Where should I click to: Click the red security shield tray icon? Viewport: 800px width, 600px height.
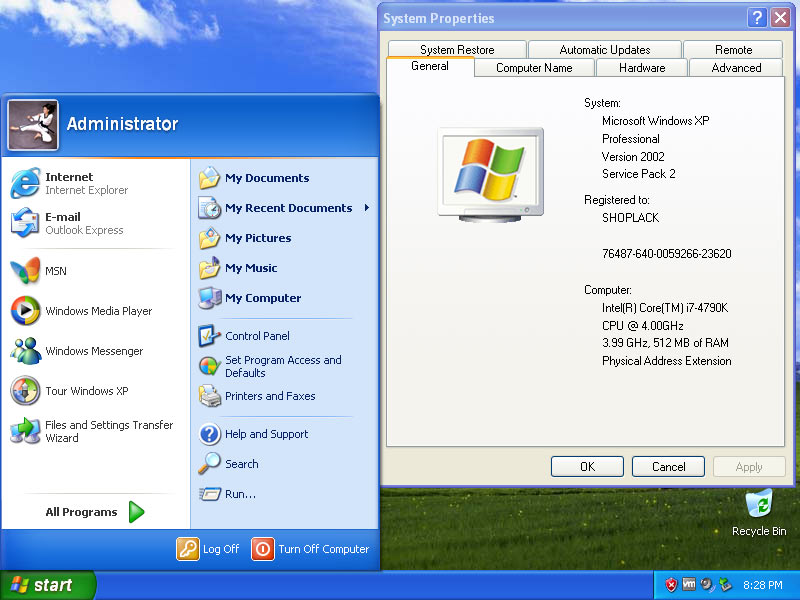tap(671, 585)
